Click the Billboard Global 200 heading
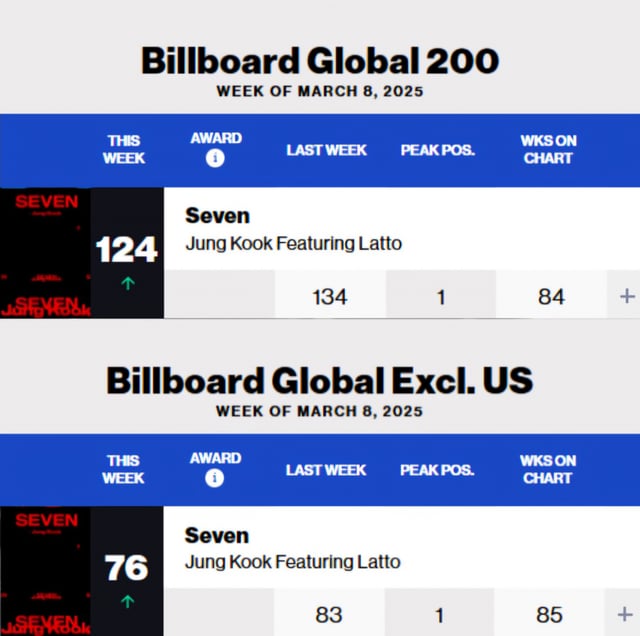The image size is (640, 636). point(320,61)
